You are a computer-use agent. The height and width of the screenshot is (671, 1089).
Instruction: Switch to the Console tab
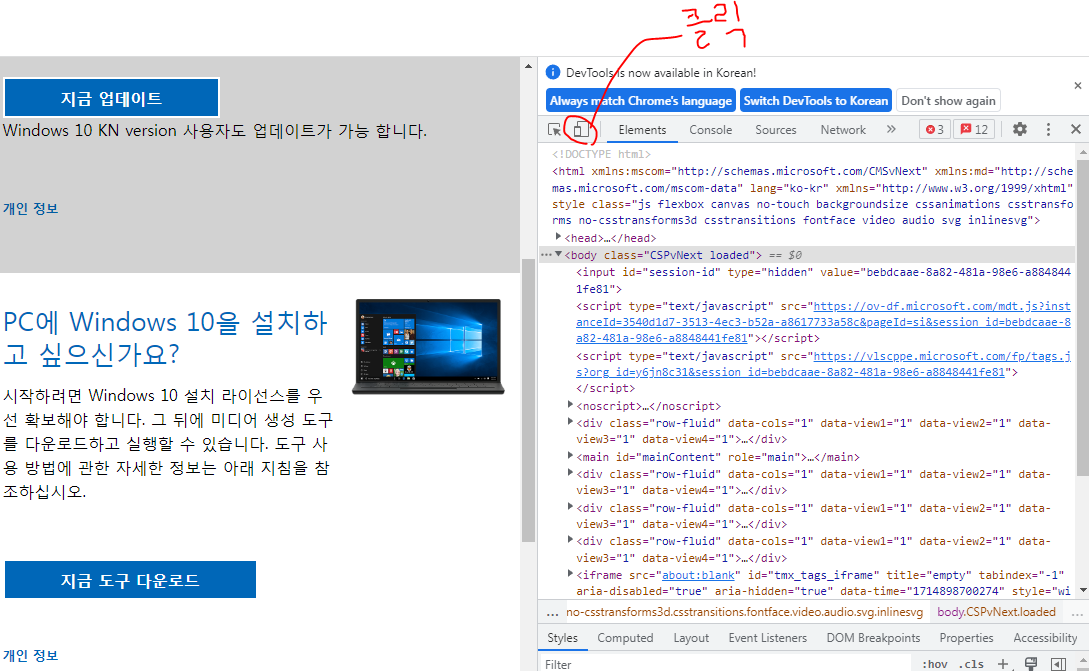(710, 130)
